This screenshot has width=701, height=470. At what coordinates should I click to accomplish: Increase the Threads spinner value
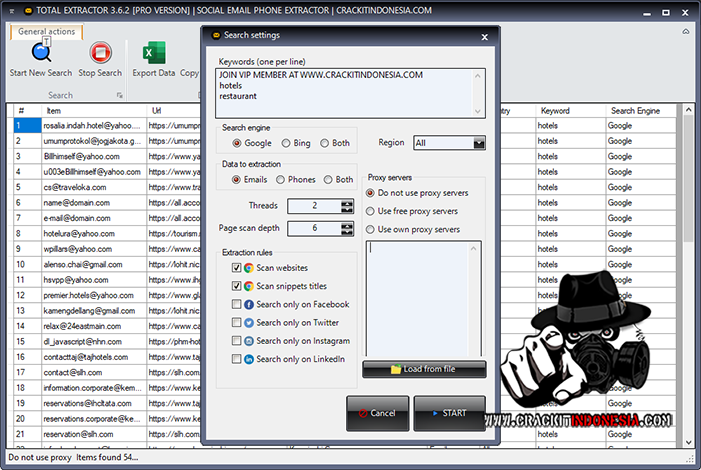click(347, 202)
